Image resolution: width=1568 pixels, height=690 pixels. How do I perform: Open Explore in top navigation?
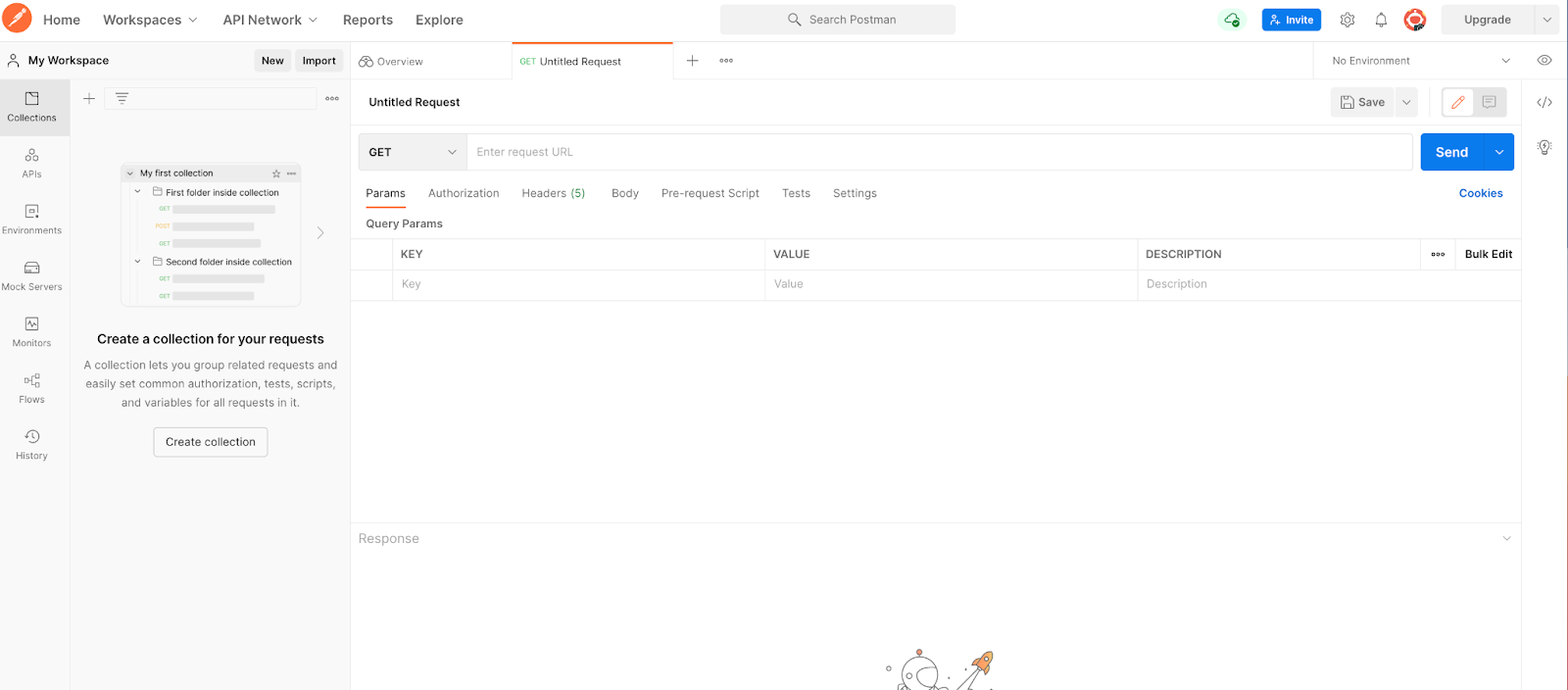(x=439, y=20)
